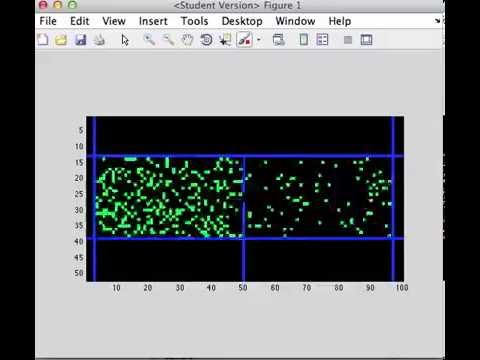The height and width of the screenshot is (360, 480).
Task: Select the Data Cursor tool
Action: tap(225, 40)
